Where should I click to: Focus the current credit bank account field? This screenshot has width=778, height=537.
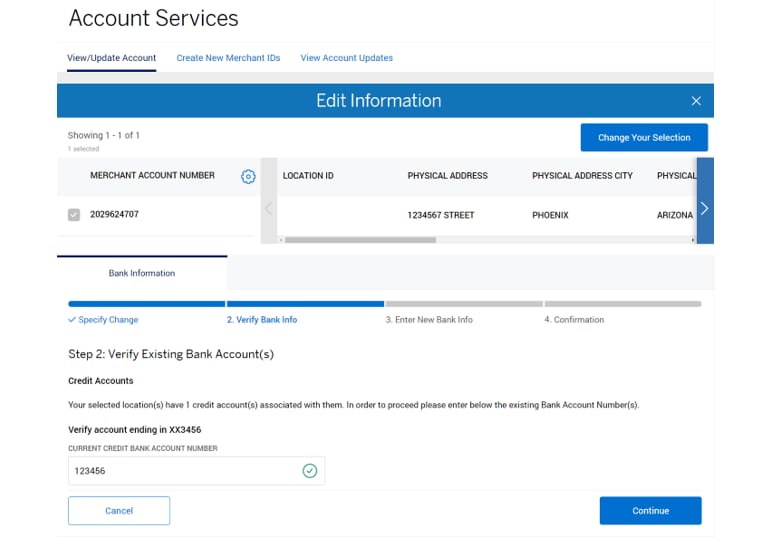point(185,471)
